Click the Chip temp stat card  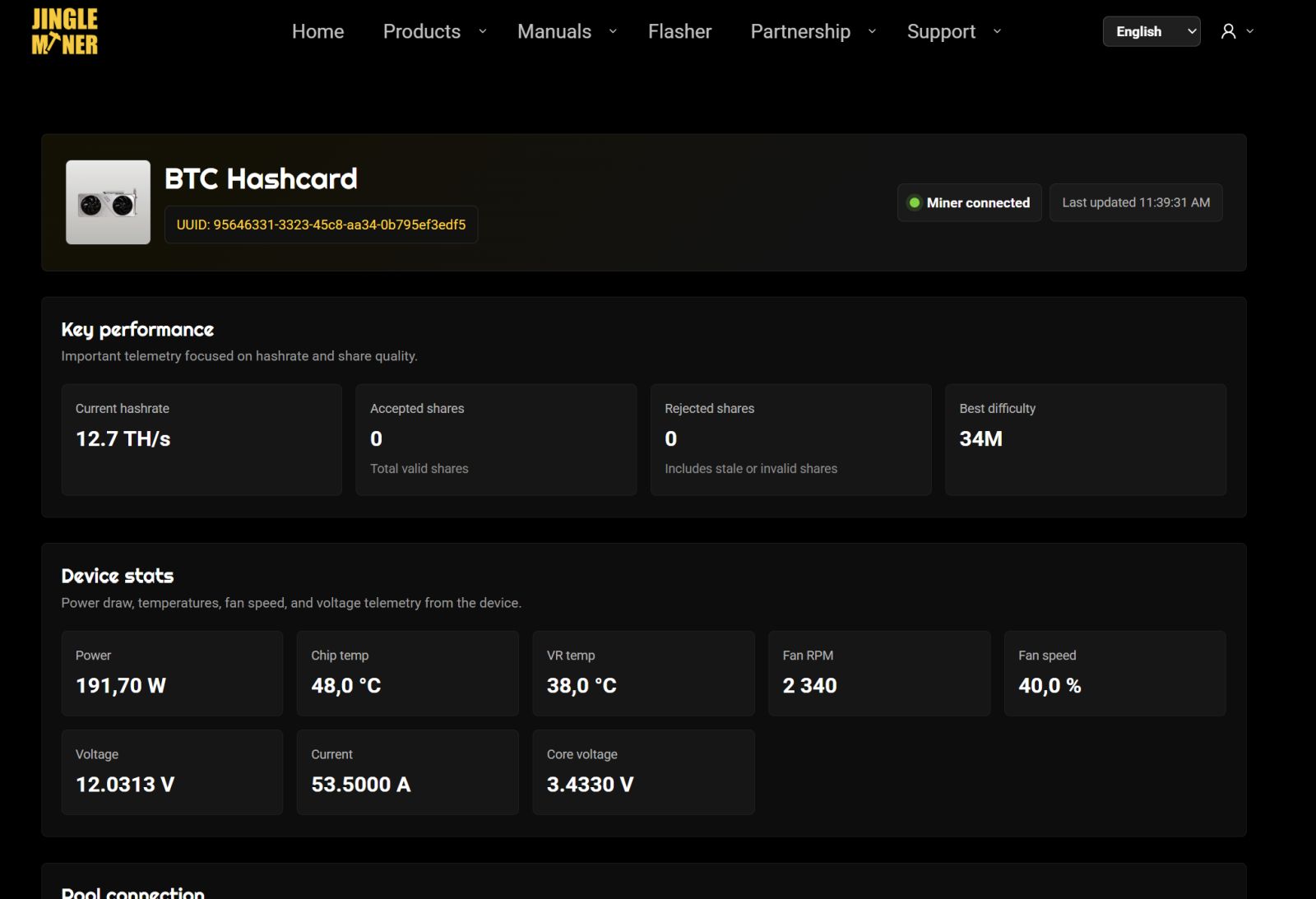click(x=407, y=673)
